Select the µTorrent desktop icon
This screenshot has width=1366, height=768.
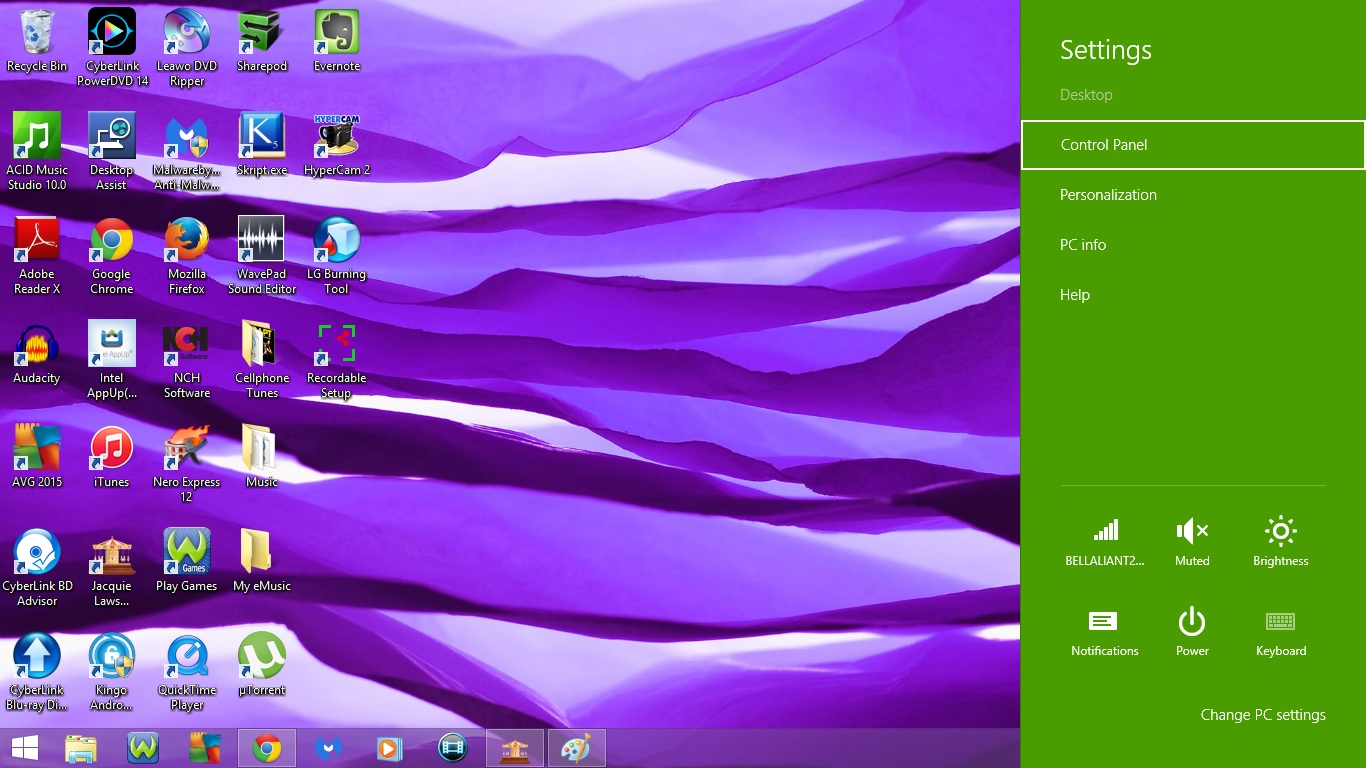pos(262,665)
